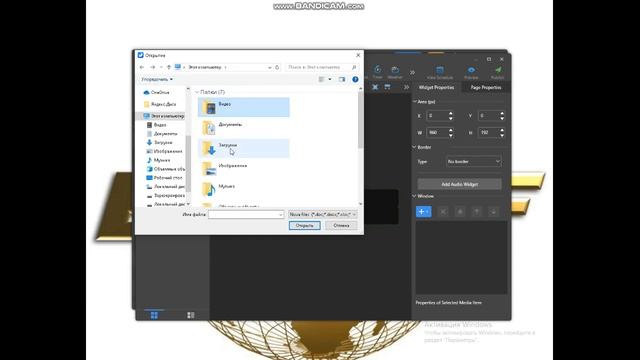
Task: Select Изображения in the navigation pane
Action: tap(164, 151)
